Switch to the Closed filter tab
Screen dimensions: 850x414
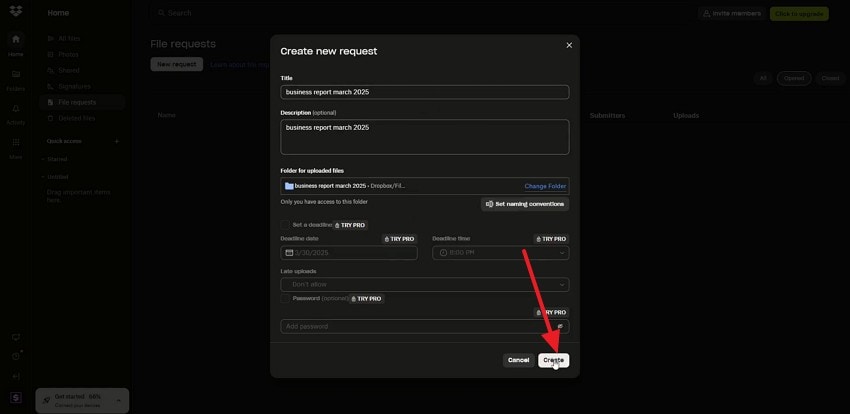830,79
